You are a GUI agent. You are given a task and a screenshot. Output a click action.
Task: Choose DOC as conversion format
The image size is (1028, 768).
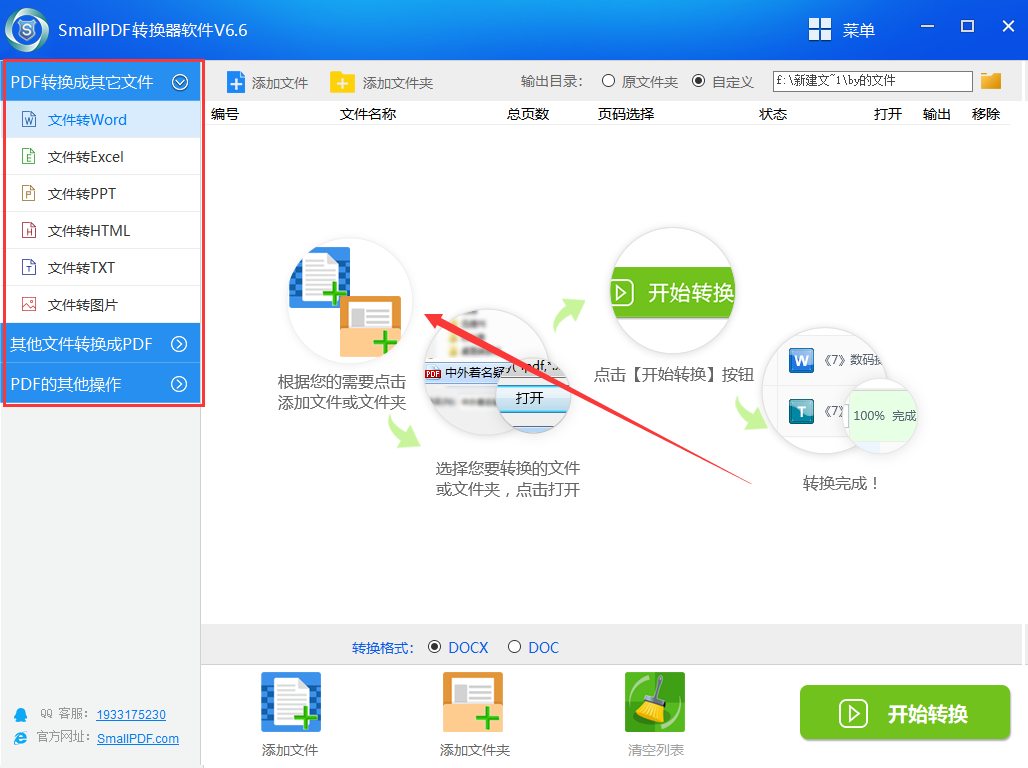point(515,647)
